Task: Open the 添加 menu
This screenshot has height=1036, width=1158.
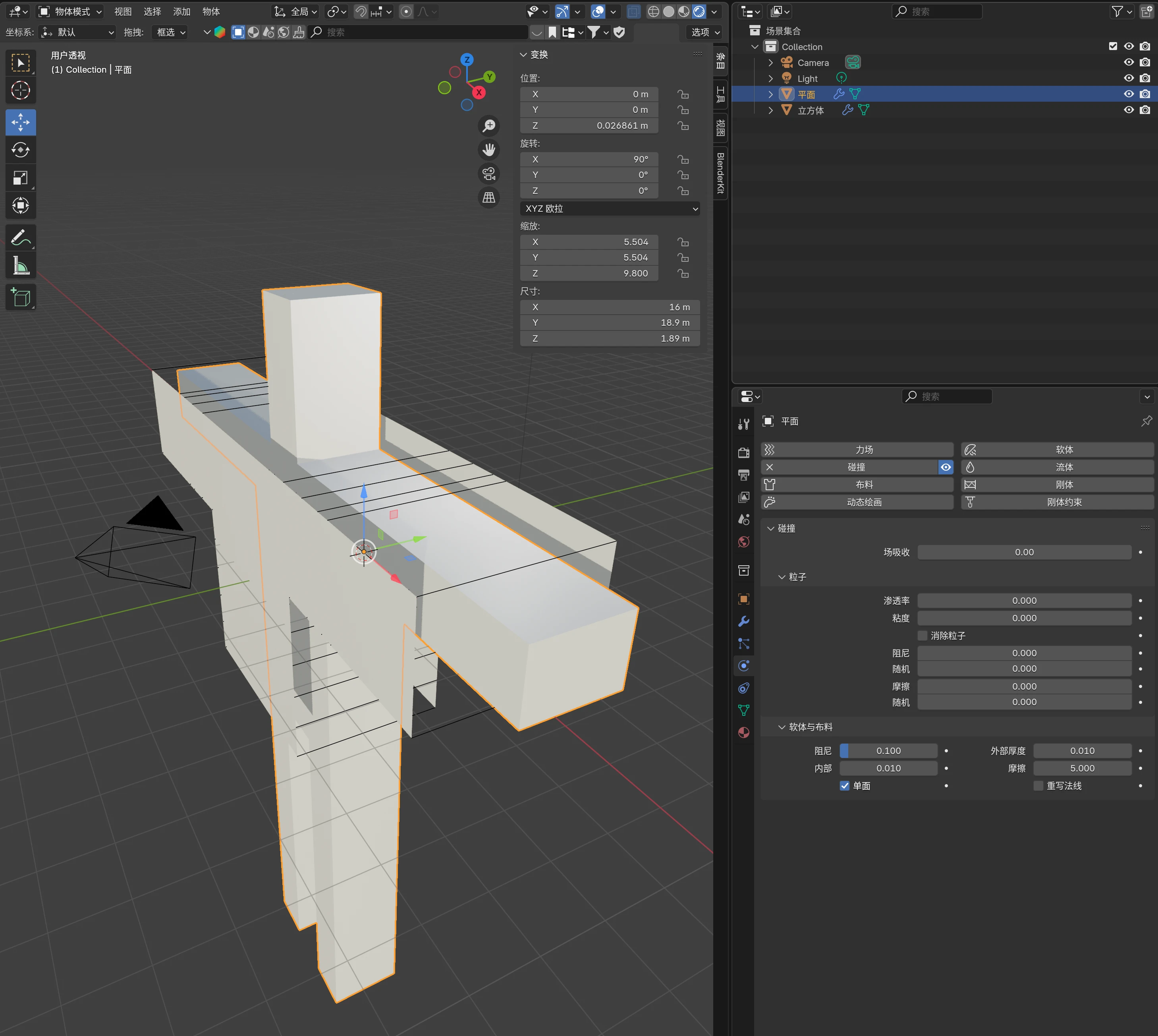Action: pyautogui.click(x=181, y=12)
